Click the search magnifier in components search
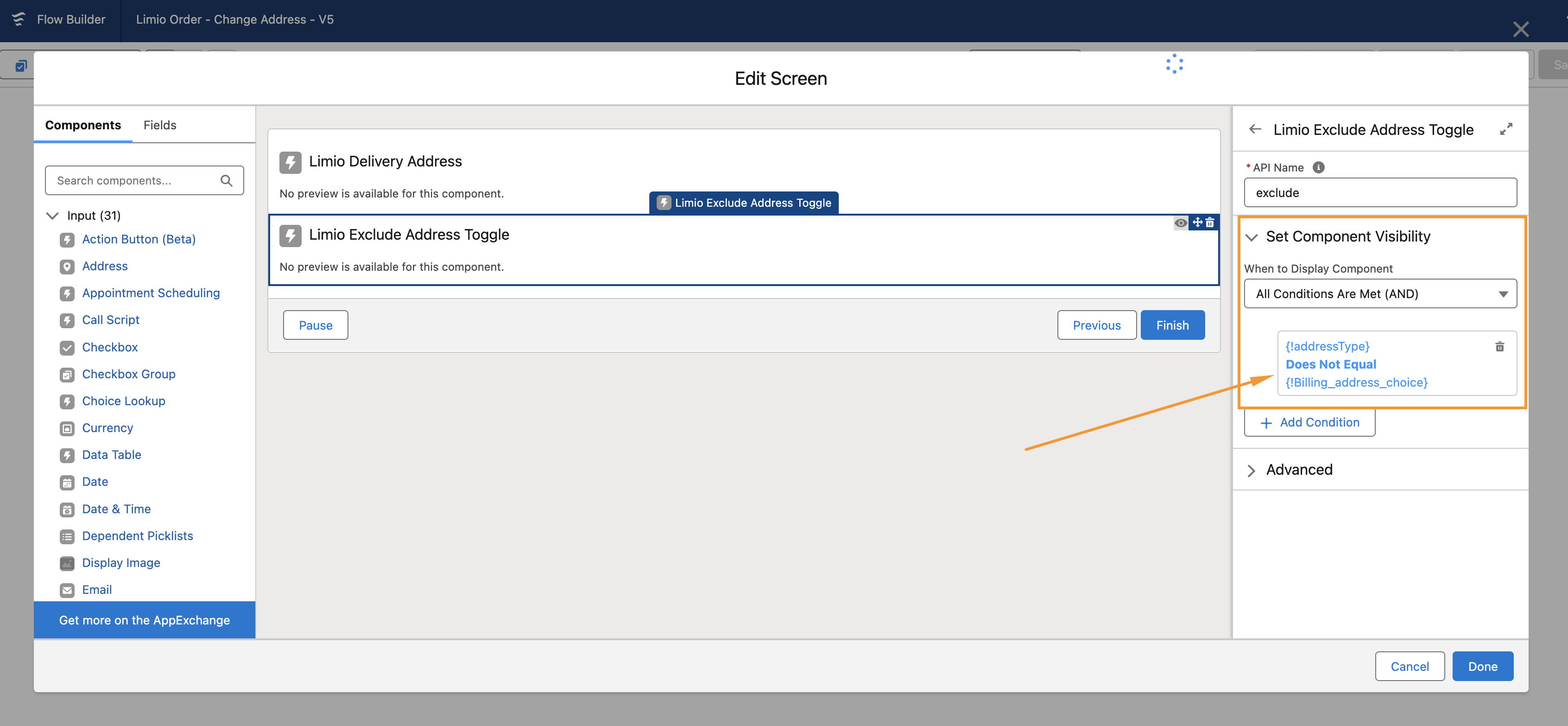The height and width of the screenshot is (726, 1568). click(x=227, y=181)
